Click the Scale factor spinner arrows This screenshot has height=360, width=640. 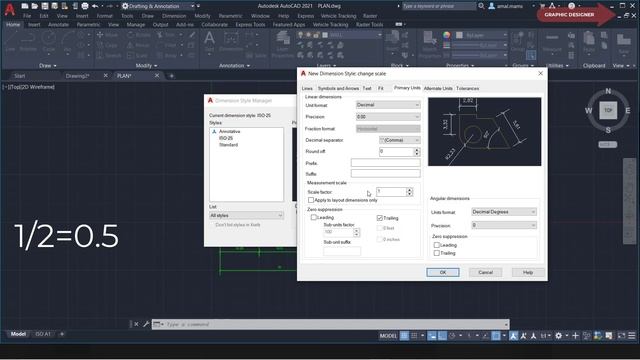[x=409, y=191]
